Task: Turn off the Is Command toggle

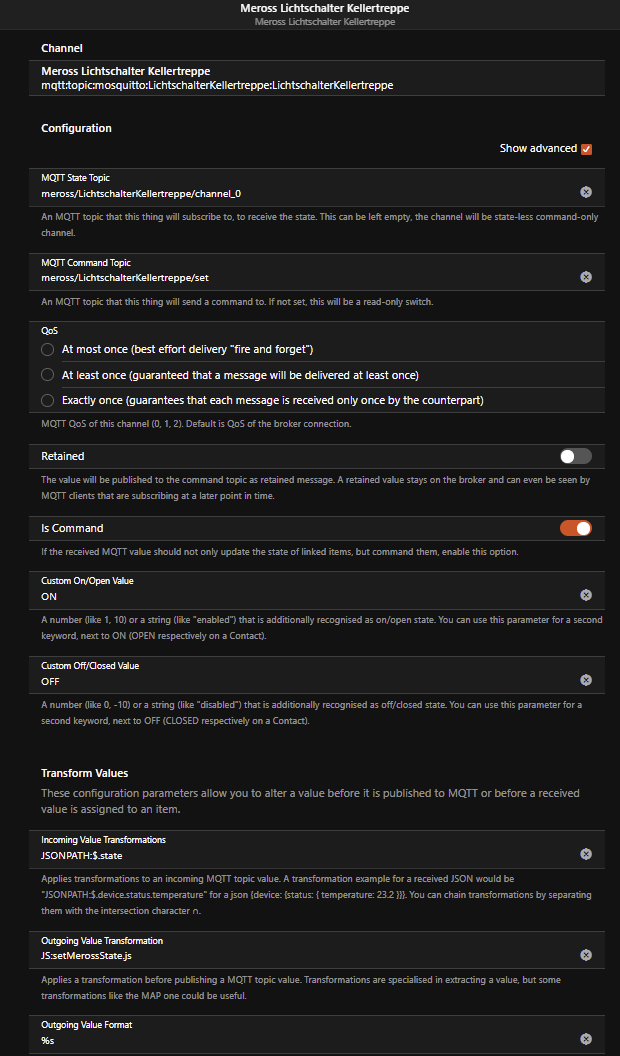Action: [576, 528]
